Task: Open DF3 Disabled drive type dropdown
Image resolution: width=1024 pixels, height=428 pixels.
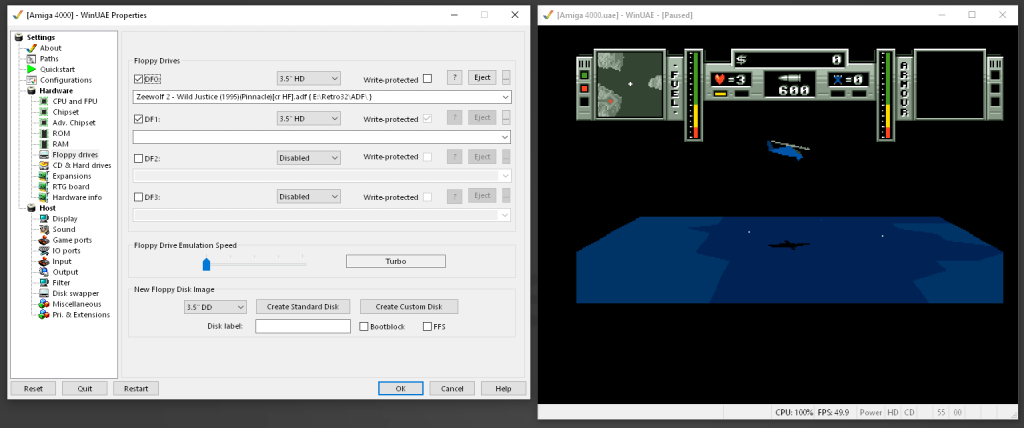Action: tap(308, 196)
